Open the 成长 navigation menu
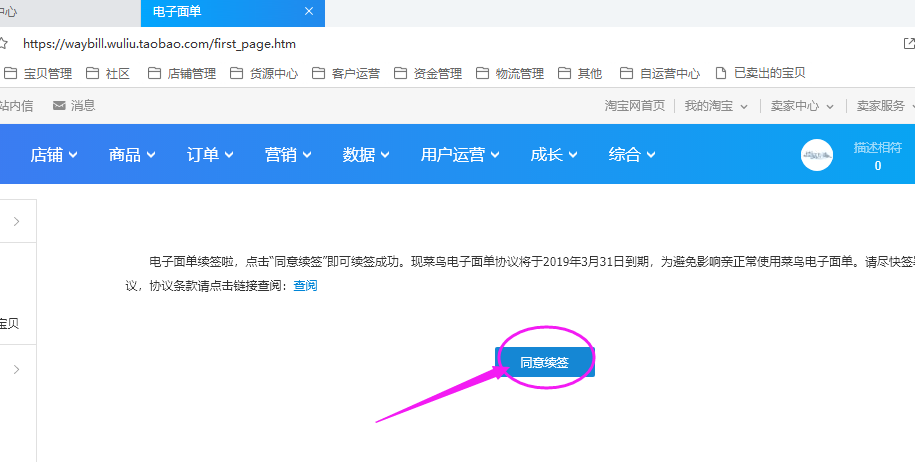 click(x=554, y=155)
